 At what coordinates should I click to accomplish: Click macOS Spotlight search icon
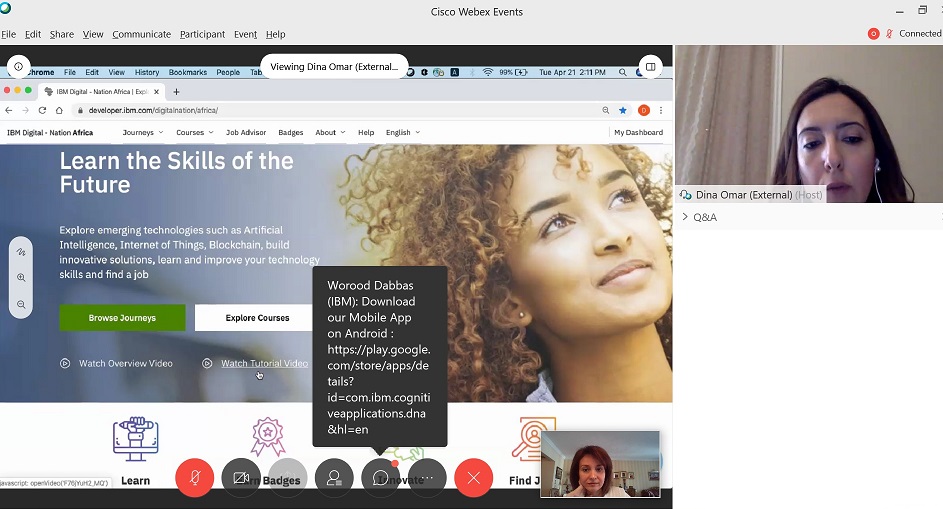[623, 72]
